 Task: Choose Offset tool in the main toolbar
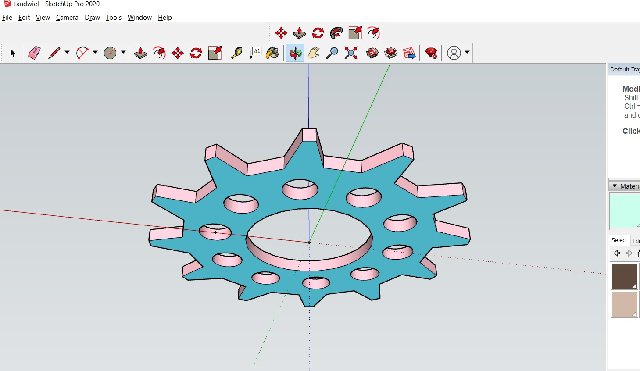click(x=159, y=53)
